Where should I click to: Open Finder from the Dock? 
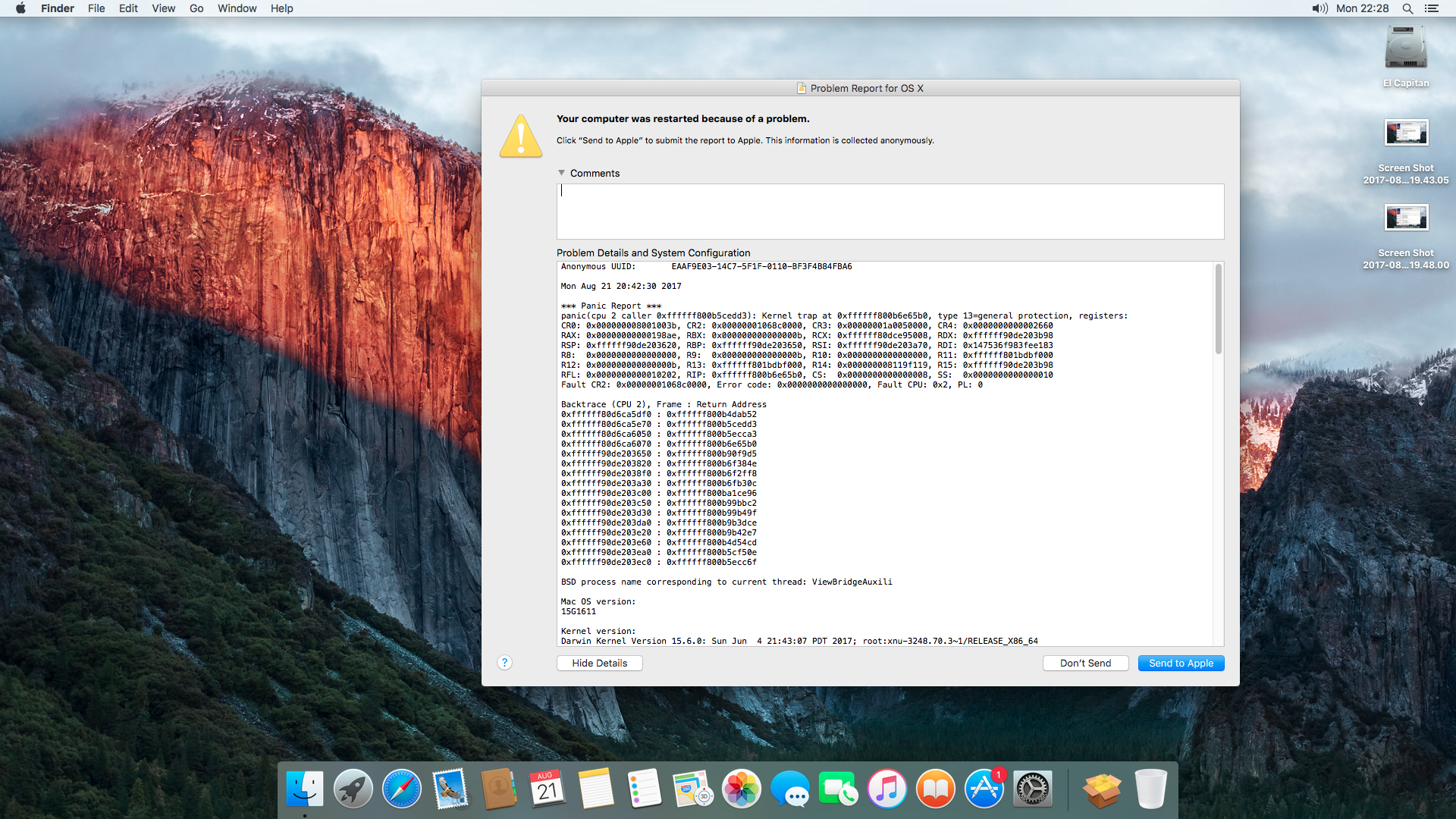pyautogui.click(x=305, y=789)
